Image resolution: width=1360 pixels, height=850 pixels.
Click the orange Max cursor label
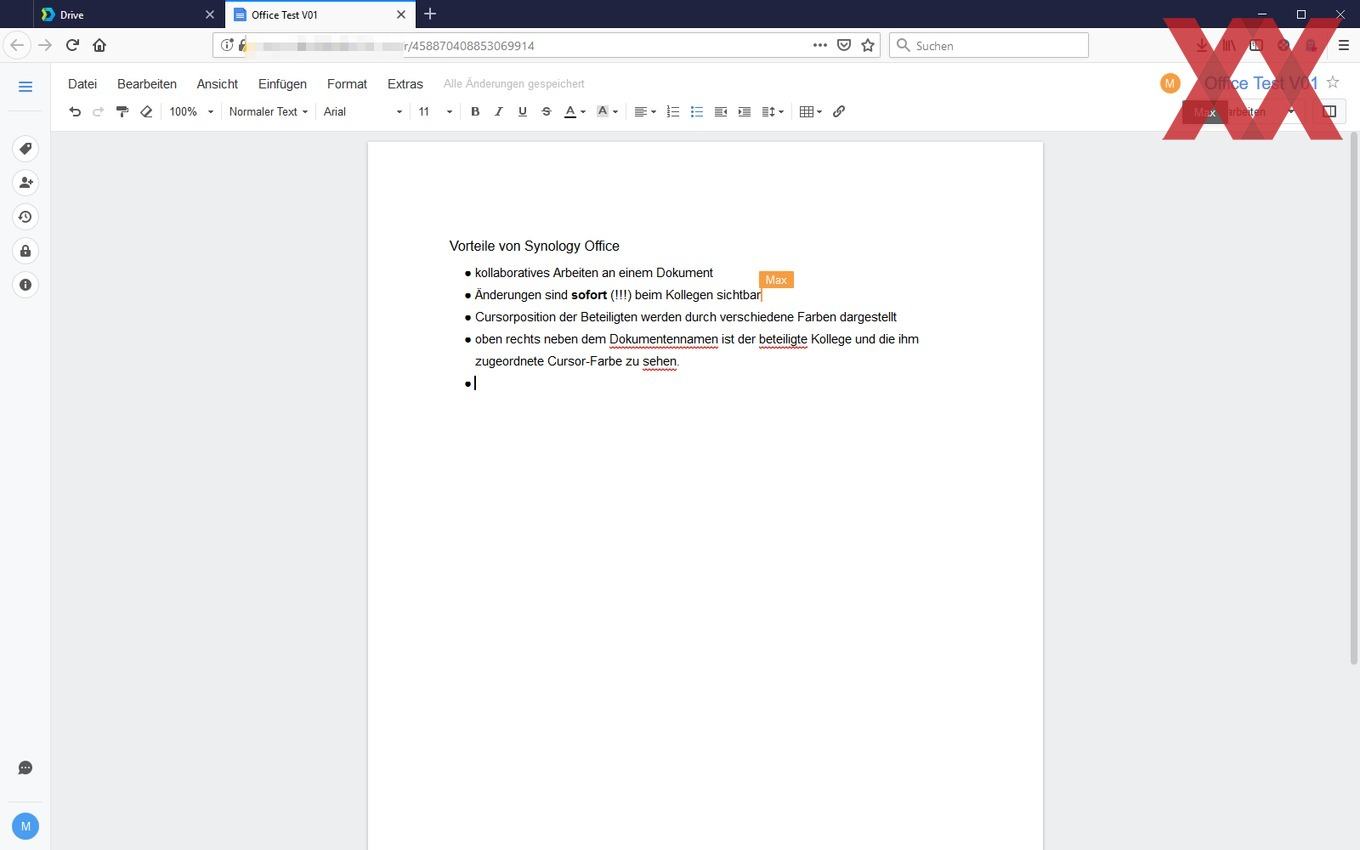776,280
